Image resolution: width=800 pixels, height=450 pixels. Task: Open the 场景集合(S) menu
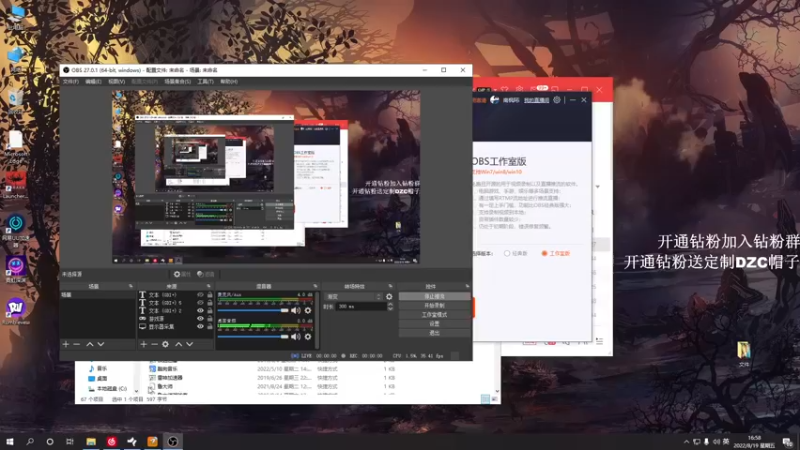click(x=178, y=82)
